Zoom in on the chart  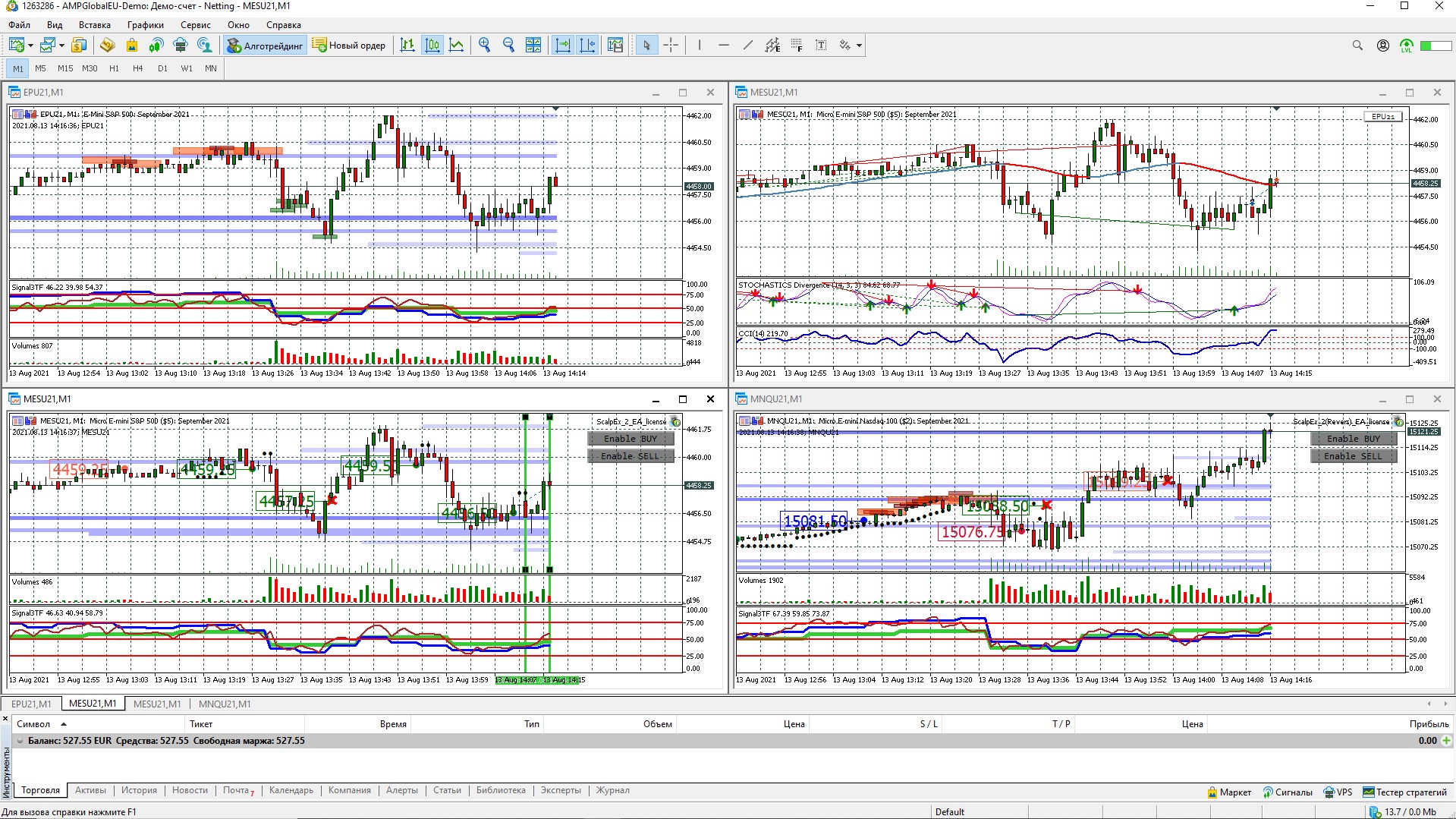coord(484,46)
